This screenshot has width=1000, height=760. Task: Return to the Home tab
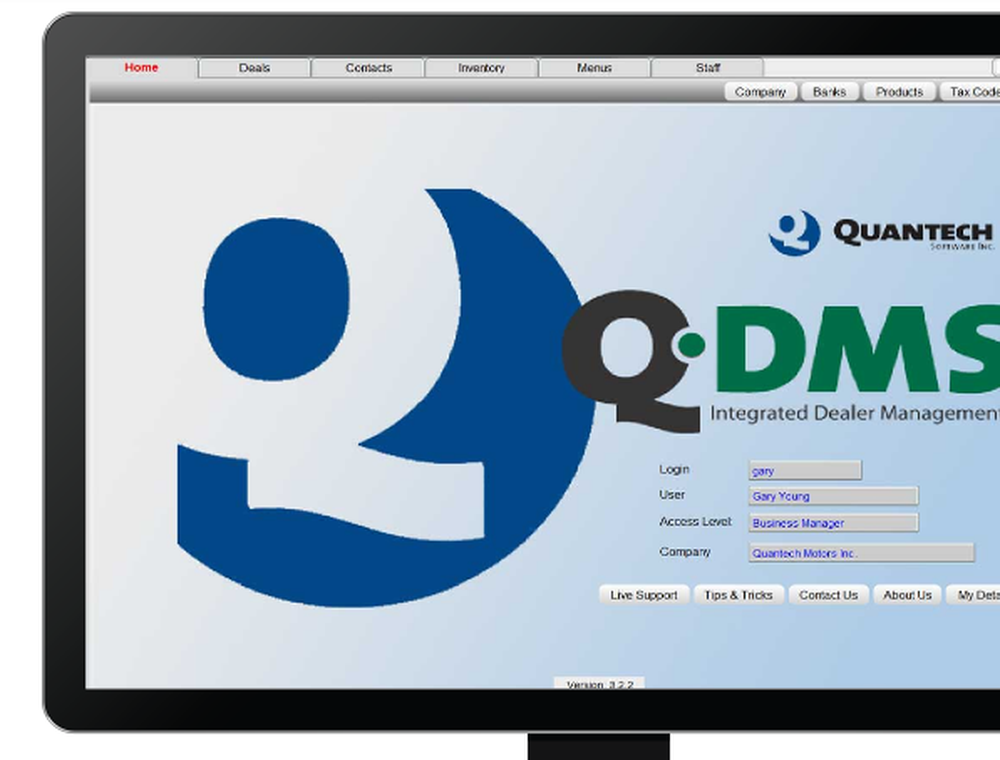click(141, 67)
